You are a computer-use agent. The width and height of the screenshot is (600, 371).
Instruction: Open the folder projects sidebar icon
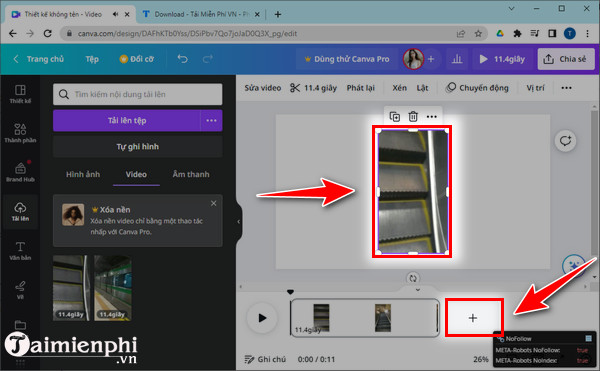click(x=20, y=325)
